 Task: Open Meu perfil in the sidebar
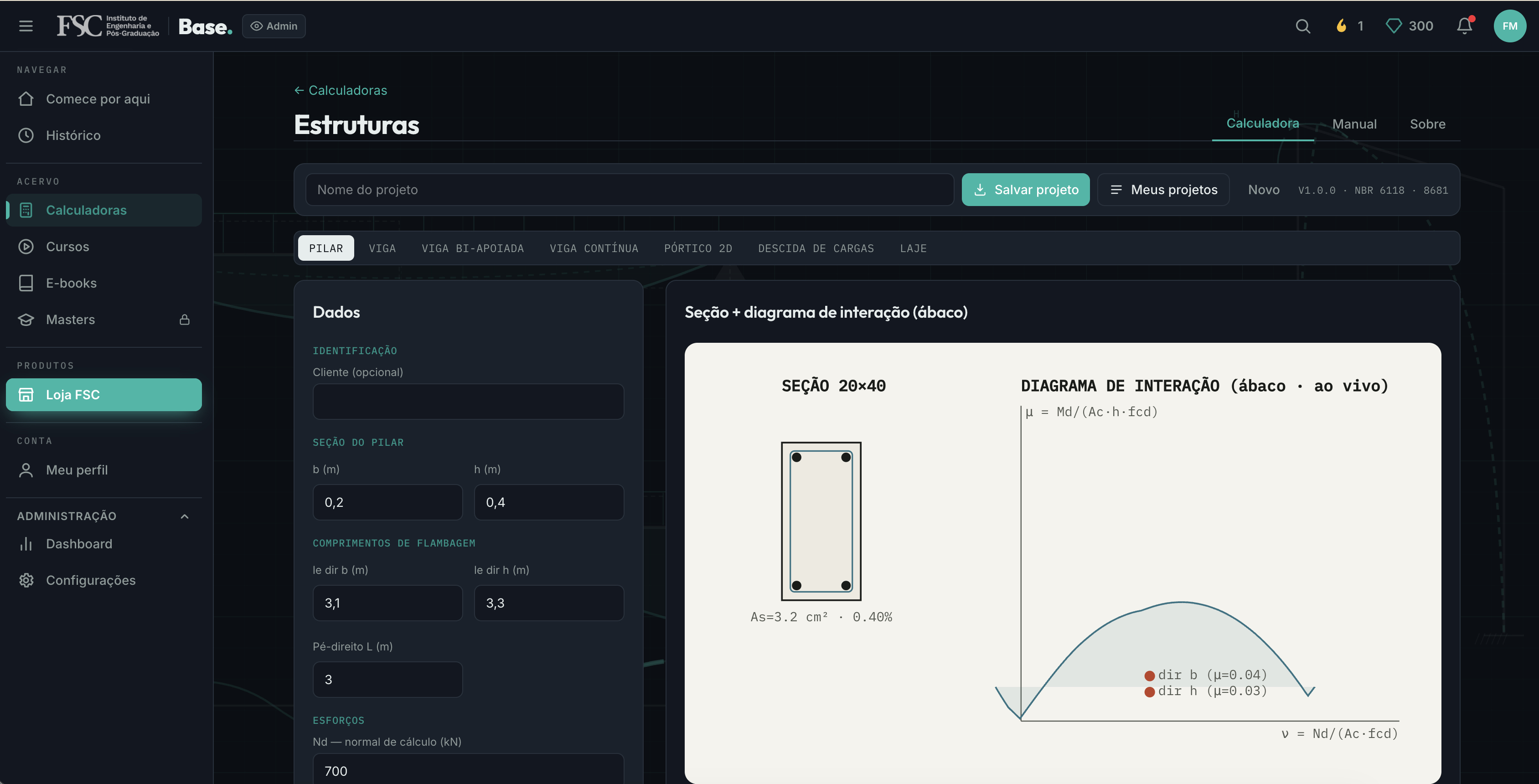coord(104,469)
